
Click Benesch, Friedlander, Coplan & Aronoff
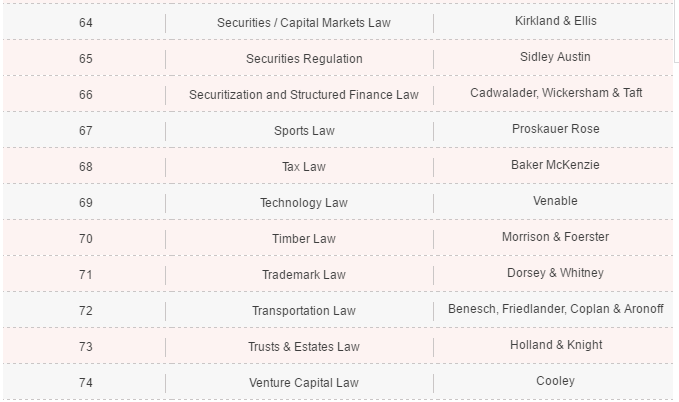[x=555, y=309]
